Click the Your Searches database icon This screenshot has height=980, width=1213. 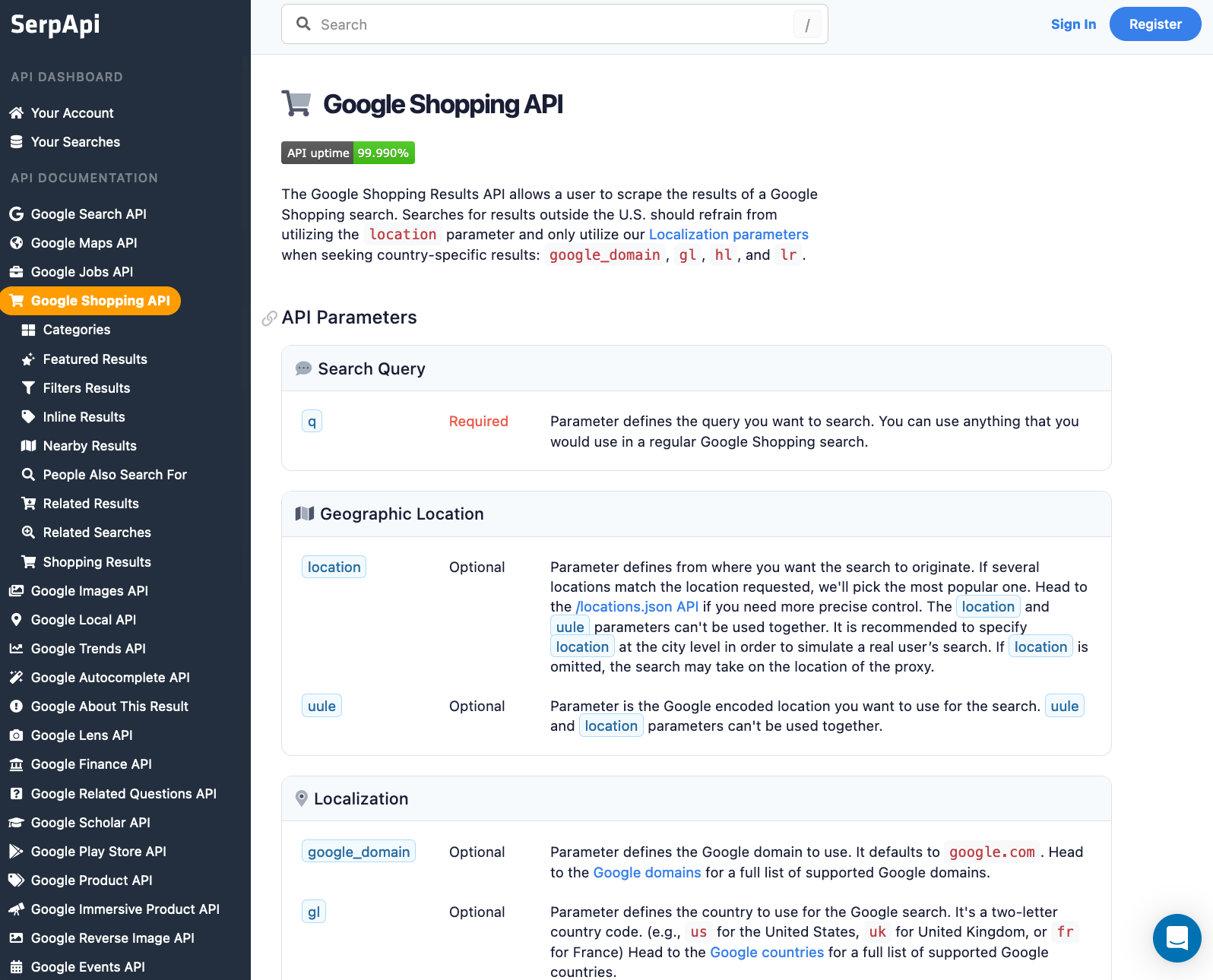pyautogui.click(x=17, y=142)
